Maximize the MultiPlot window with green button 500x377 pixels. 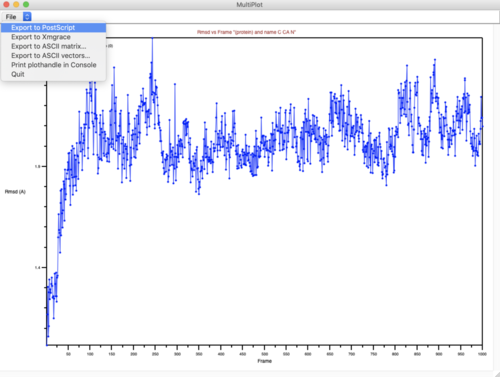(26, 5)
